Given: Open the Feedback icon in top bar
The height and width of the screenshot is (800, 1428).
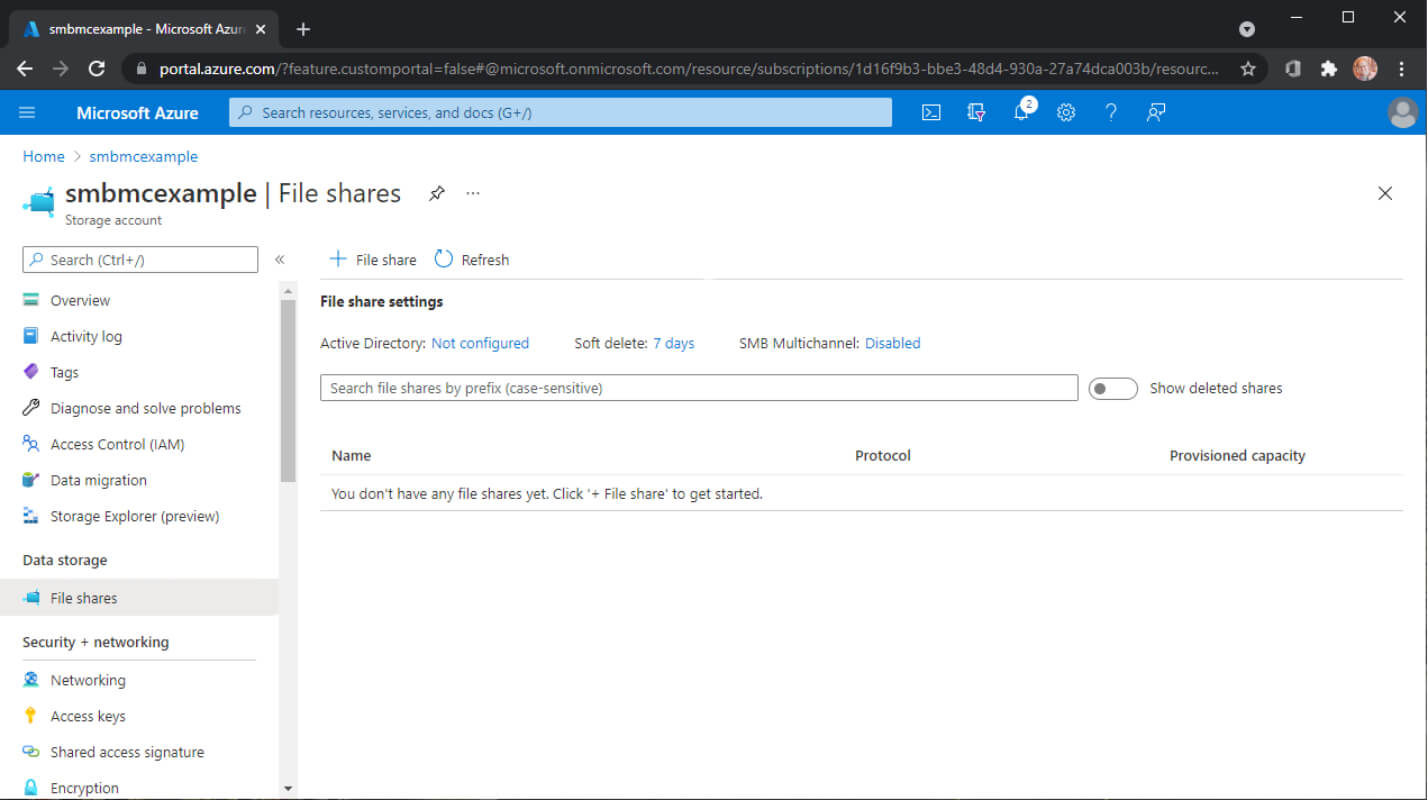Looking at the screenshot, I should (1156, 113).
